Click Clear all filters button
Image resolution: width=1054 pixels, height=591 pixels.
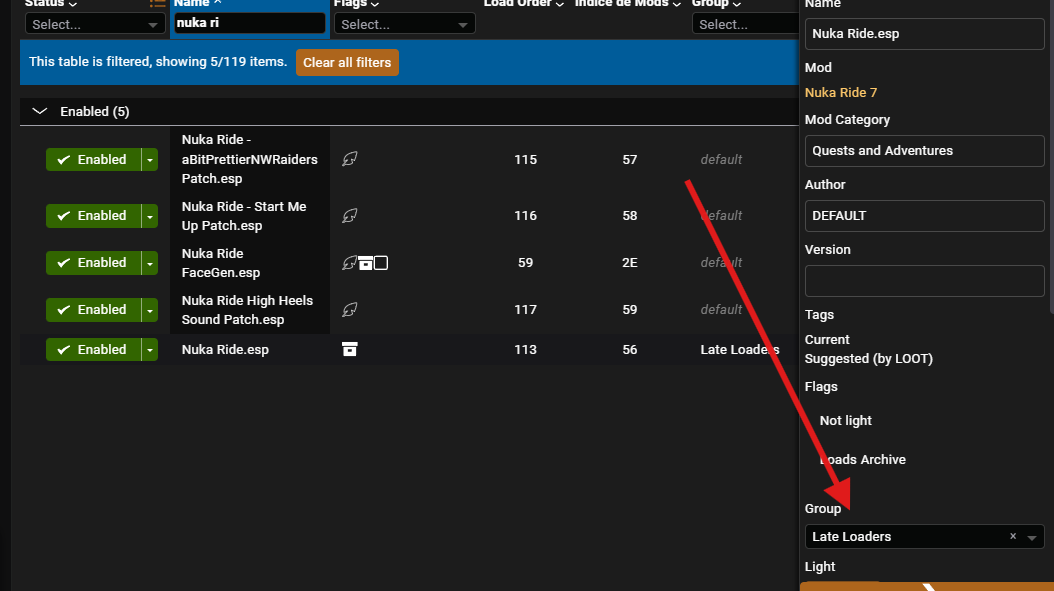tap(348, 63)
